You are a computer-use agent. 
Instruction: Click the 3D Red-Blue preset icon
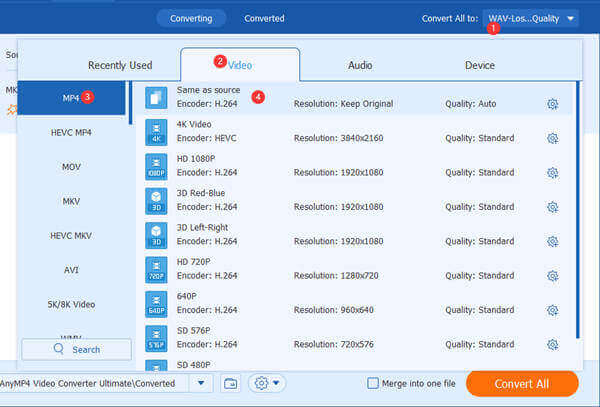coord(156,201)
